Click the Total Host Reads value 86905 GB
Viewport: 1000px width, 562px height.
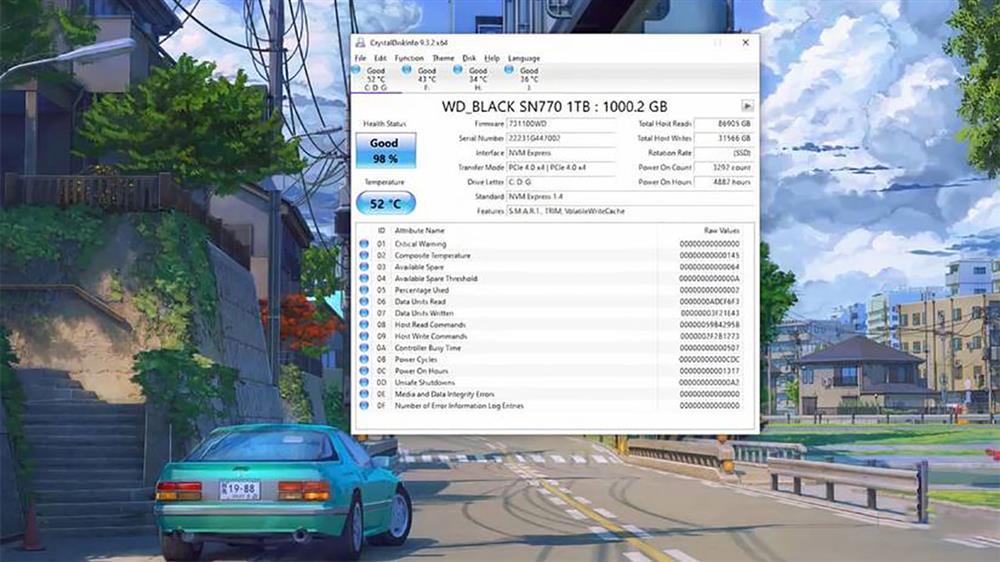(723, 124)
